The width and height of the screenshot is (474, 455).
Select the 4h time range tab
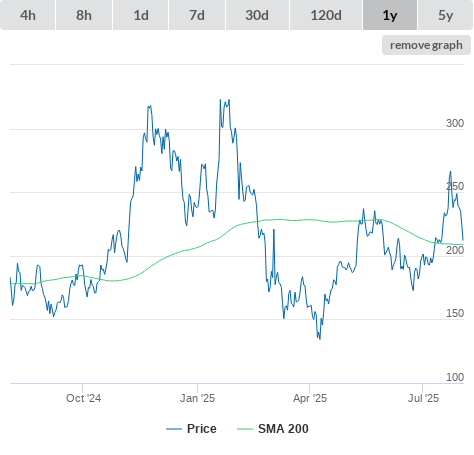click(28, 15)
